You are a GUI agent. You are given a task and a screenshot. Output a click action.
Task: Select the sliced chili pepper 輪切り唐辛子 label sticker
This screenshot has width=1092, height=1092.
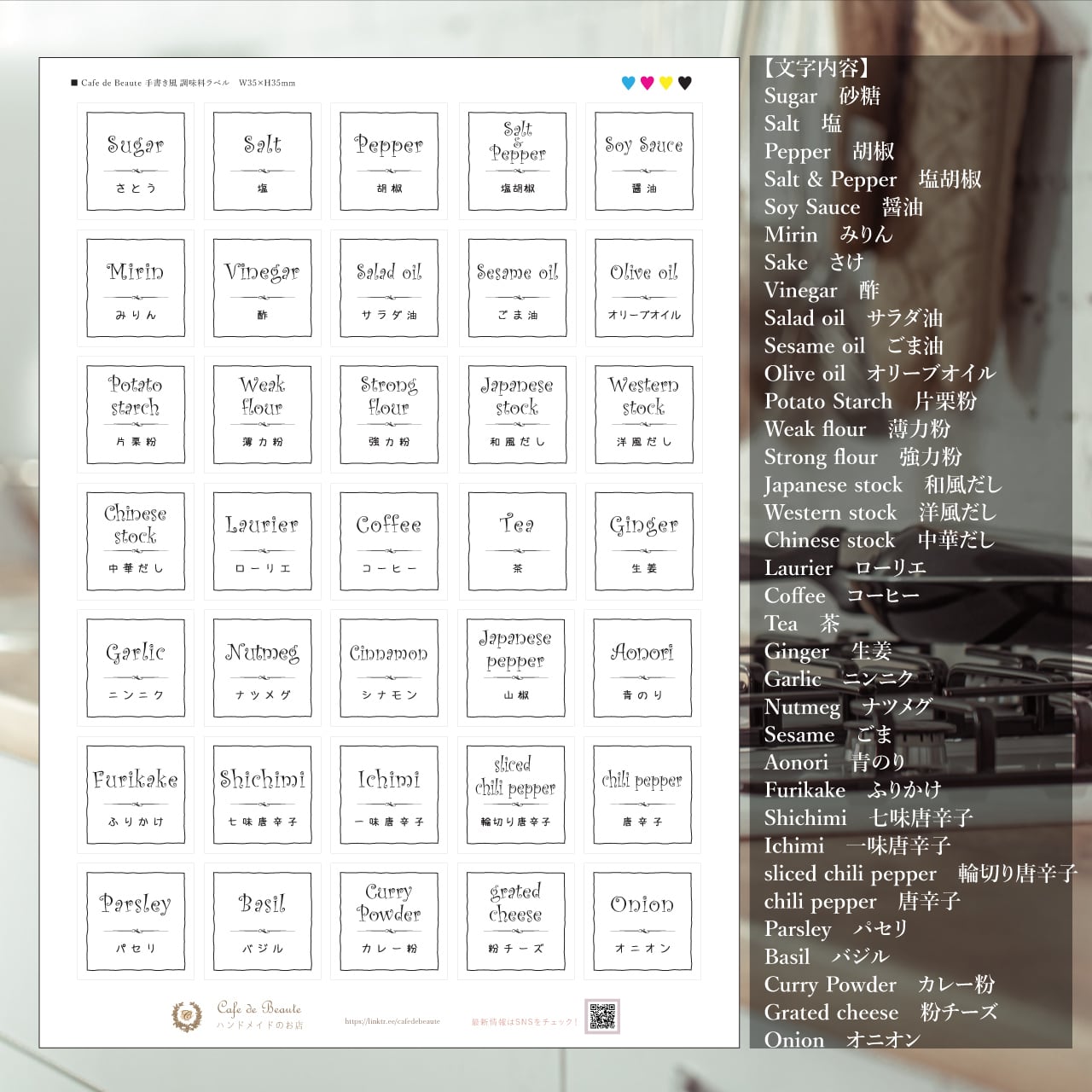tap(516, 795)
